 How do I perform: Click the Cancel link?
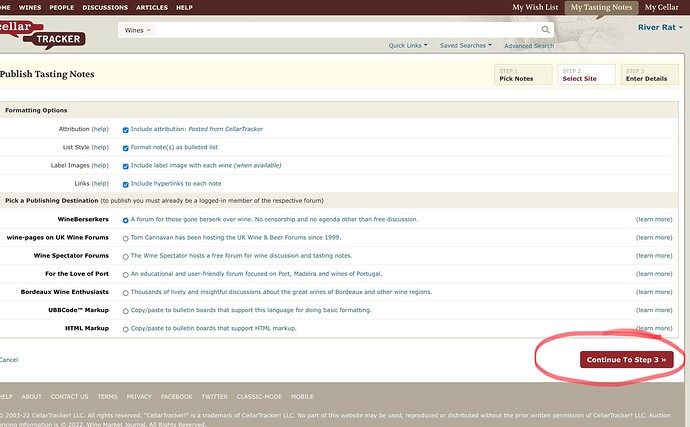[x=9, y=360]
